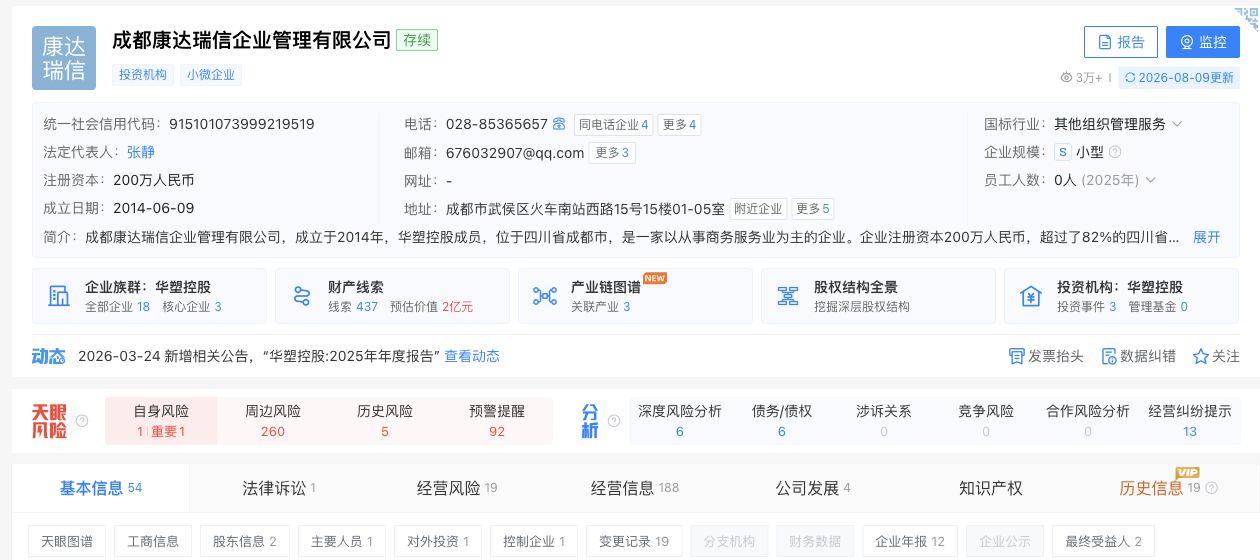
Task: Select 预警提醒 92 risk tab
Action: click(497, 421)
